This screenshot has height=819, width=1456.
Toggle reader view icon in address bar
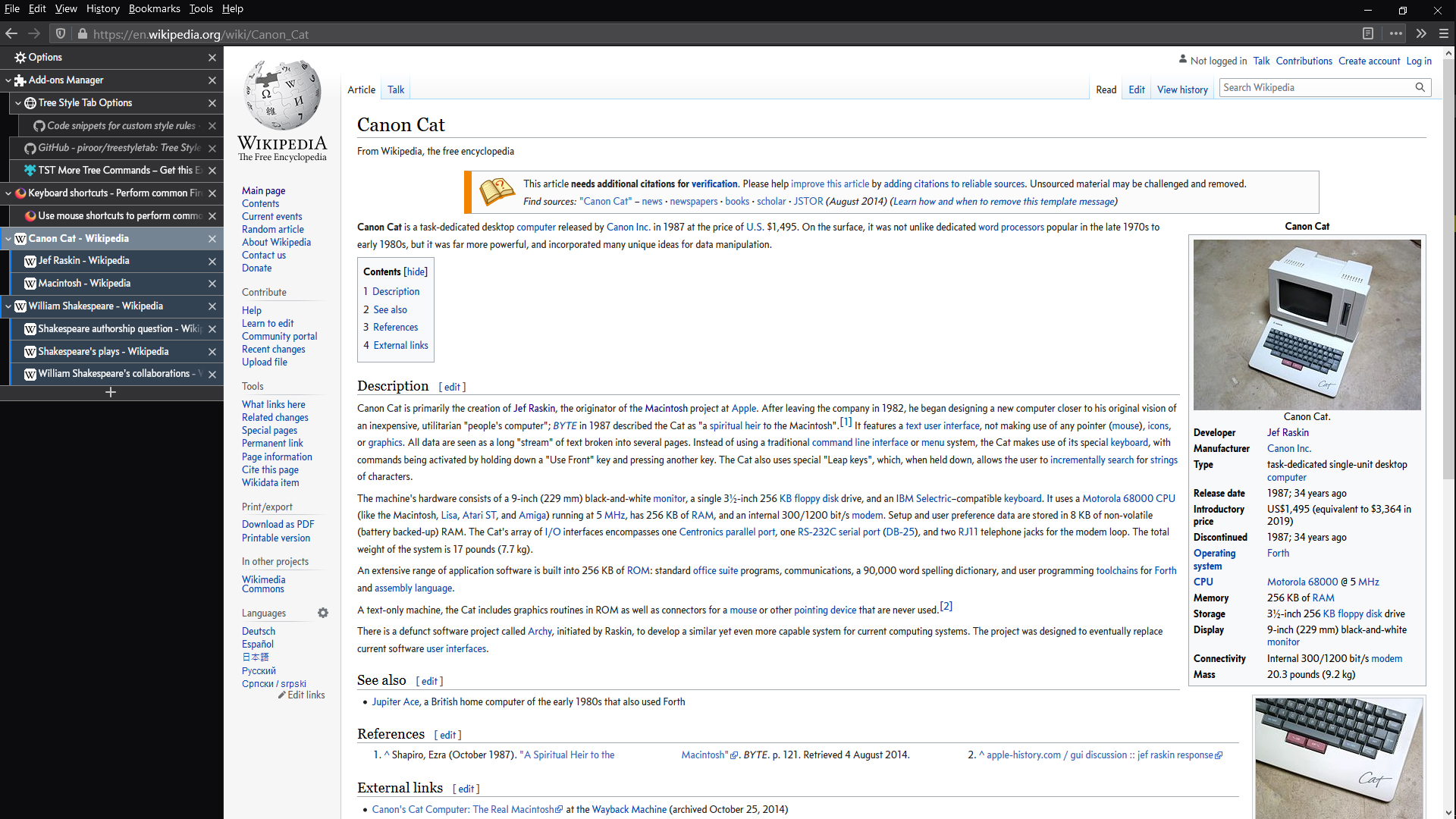(1367, 33)
